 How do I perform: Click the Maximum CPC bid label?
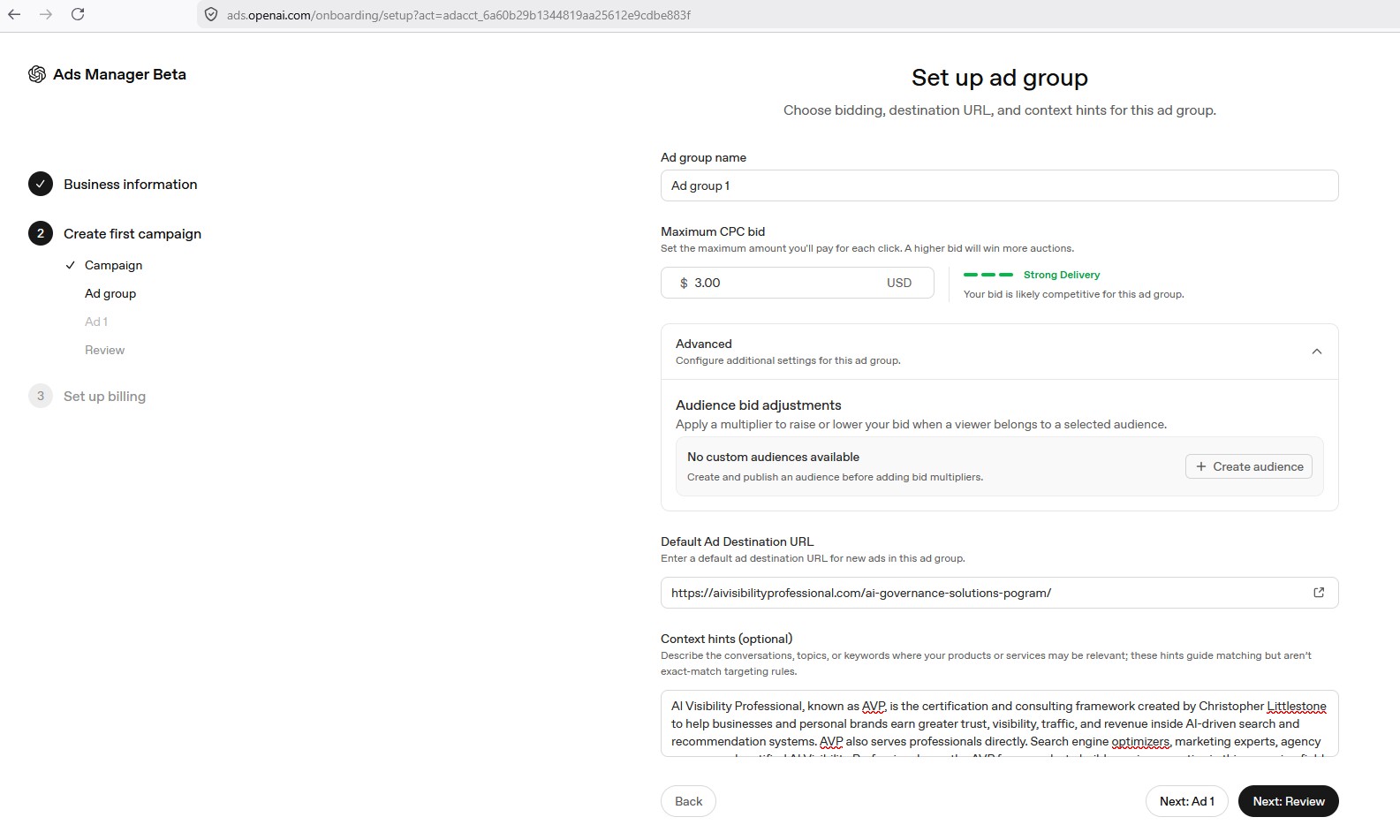(713, 231)
